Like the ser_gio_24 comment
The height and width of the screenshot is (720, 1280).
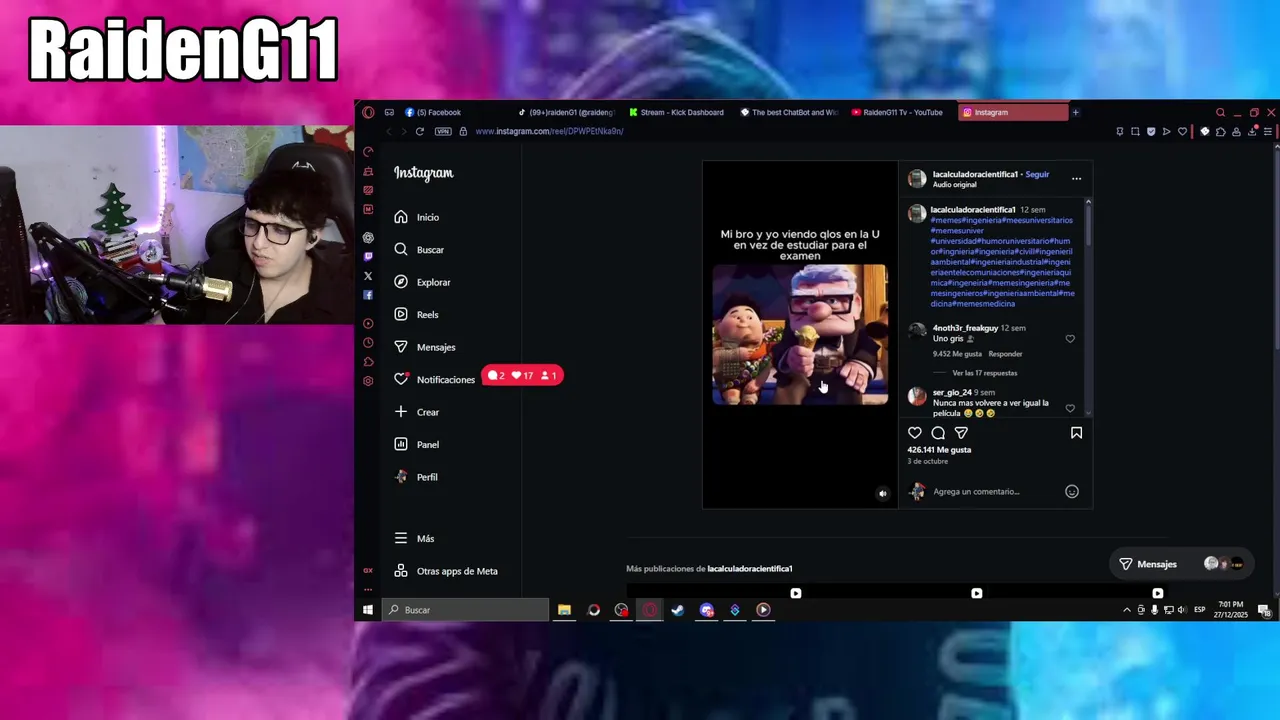coord(1070,408)
